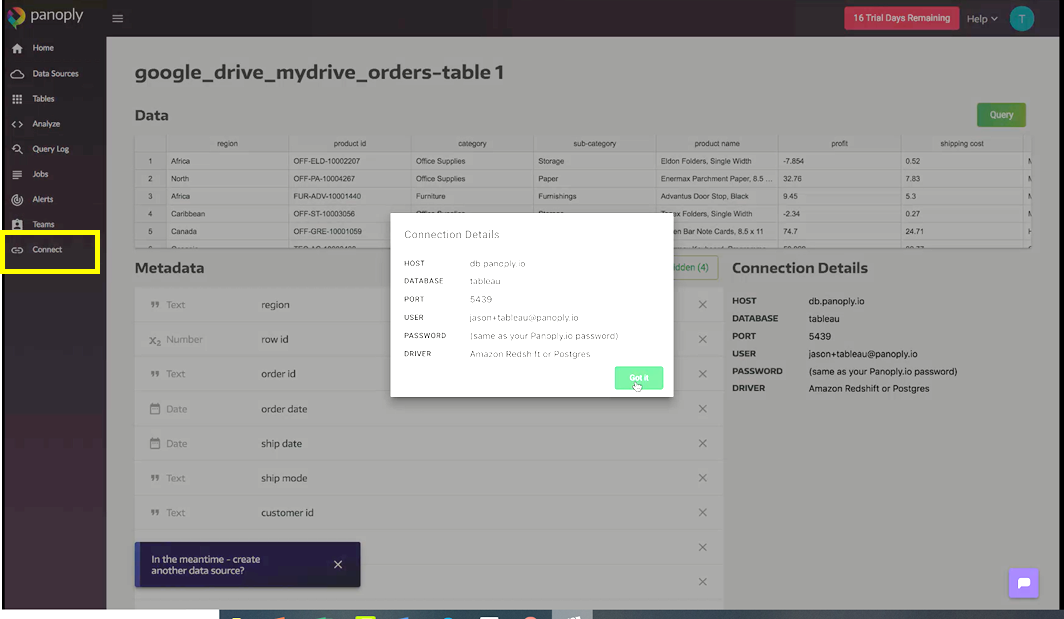
Task: Open Home from the sidebar
Action: [x=17, y=48]
